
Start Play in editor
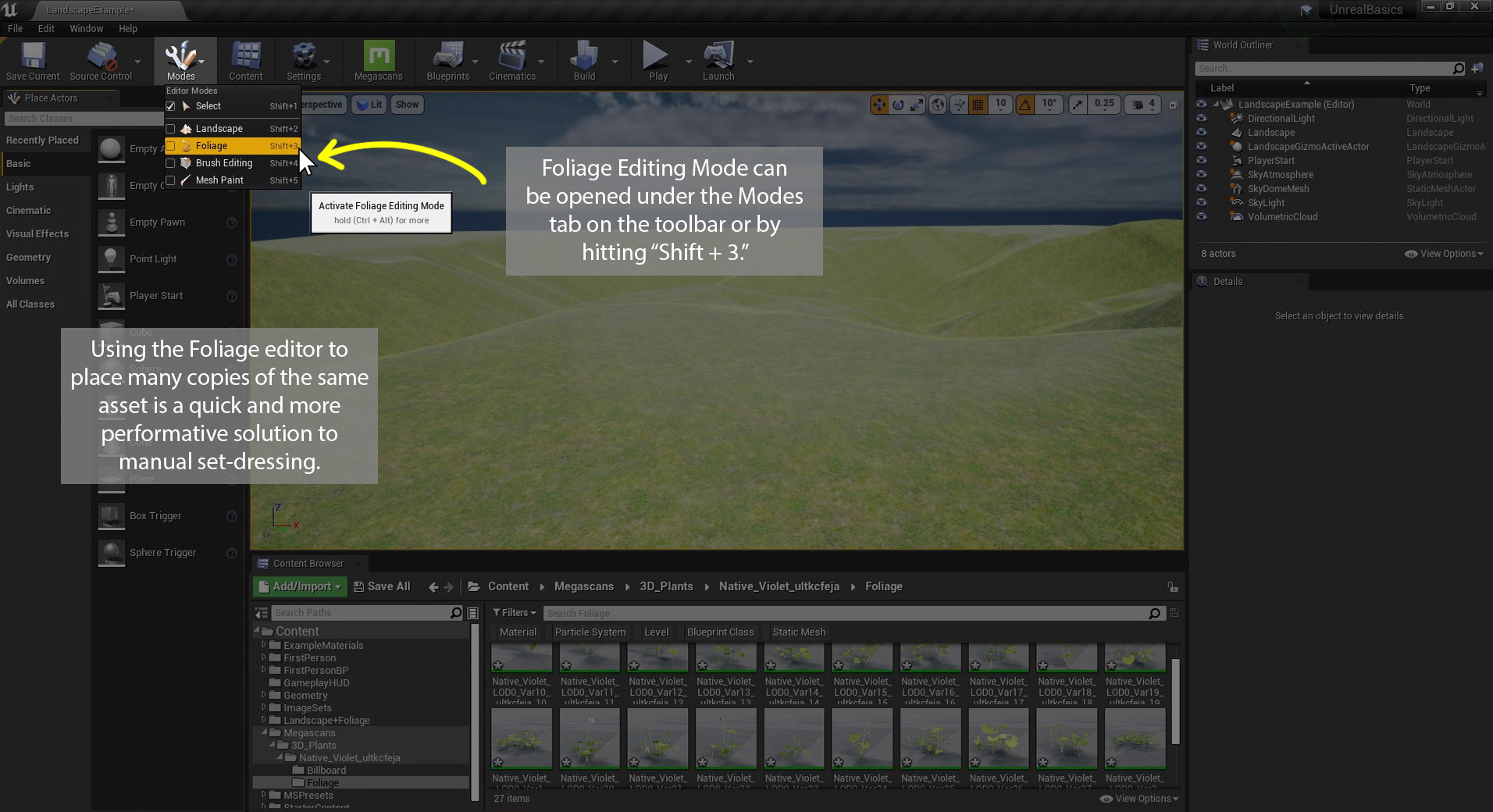pos(657,61)
